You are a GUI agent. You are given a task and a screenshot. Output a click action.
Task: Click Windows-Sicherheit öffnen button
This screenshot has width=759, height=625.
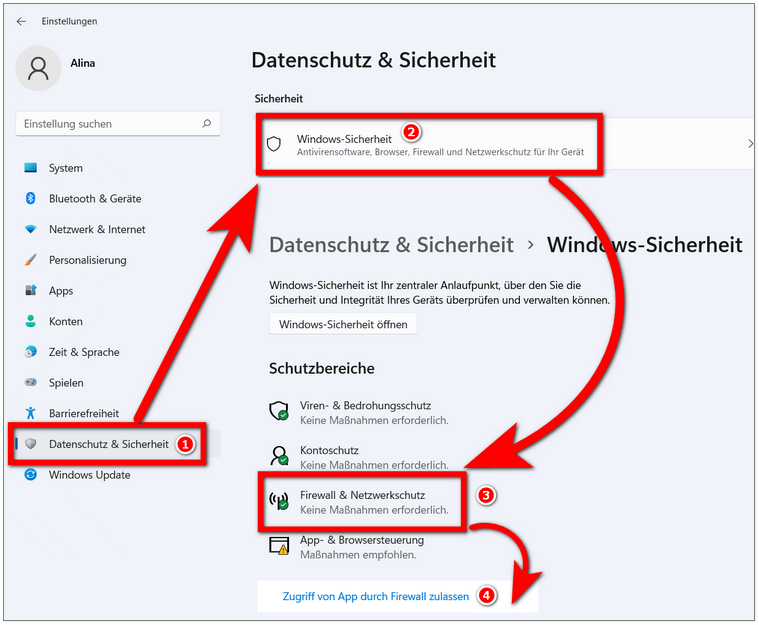pos(343,324)
